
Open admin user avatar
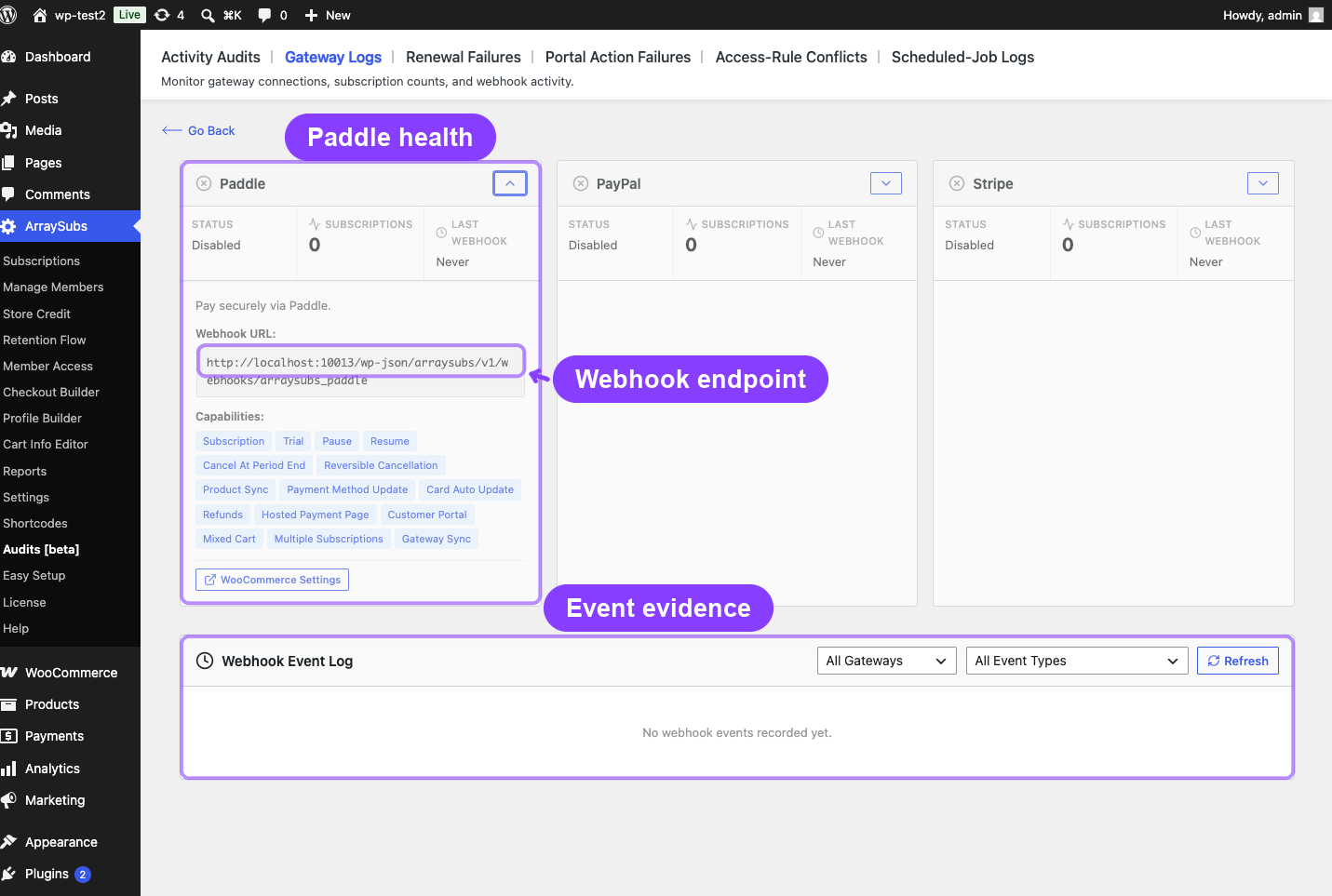[1316, 15]
